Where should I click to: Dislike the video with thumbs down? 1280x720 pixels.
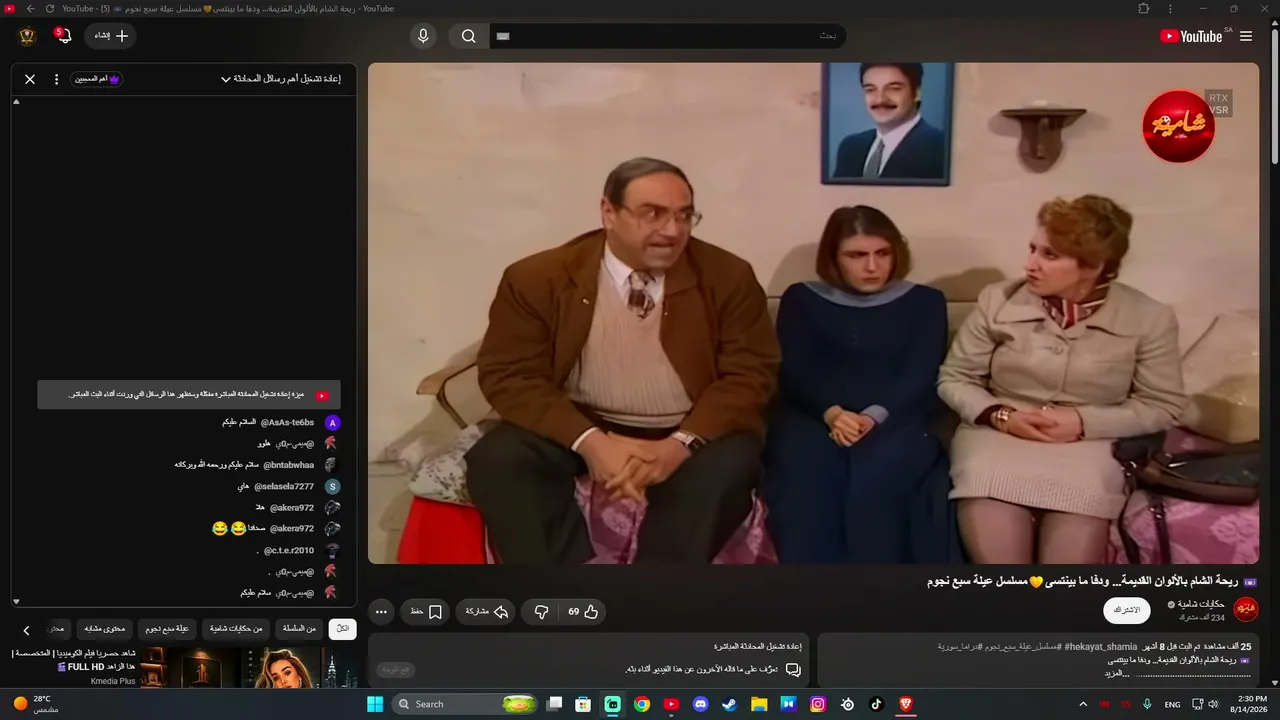[541, 611]
